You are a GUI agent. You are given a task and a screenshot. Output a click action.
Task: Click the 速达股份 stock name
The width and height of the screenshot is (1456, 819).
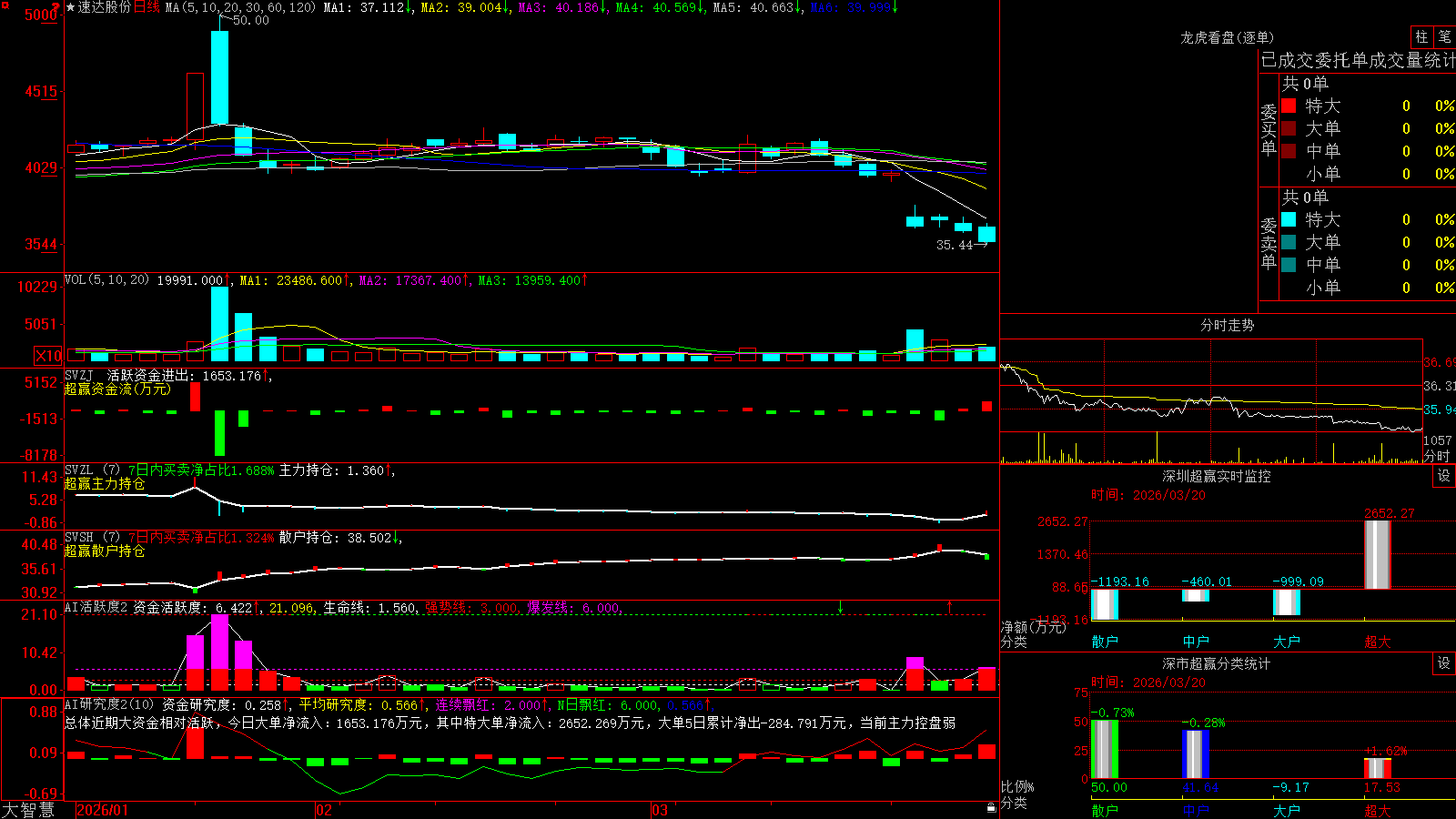105,7
